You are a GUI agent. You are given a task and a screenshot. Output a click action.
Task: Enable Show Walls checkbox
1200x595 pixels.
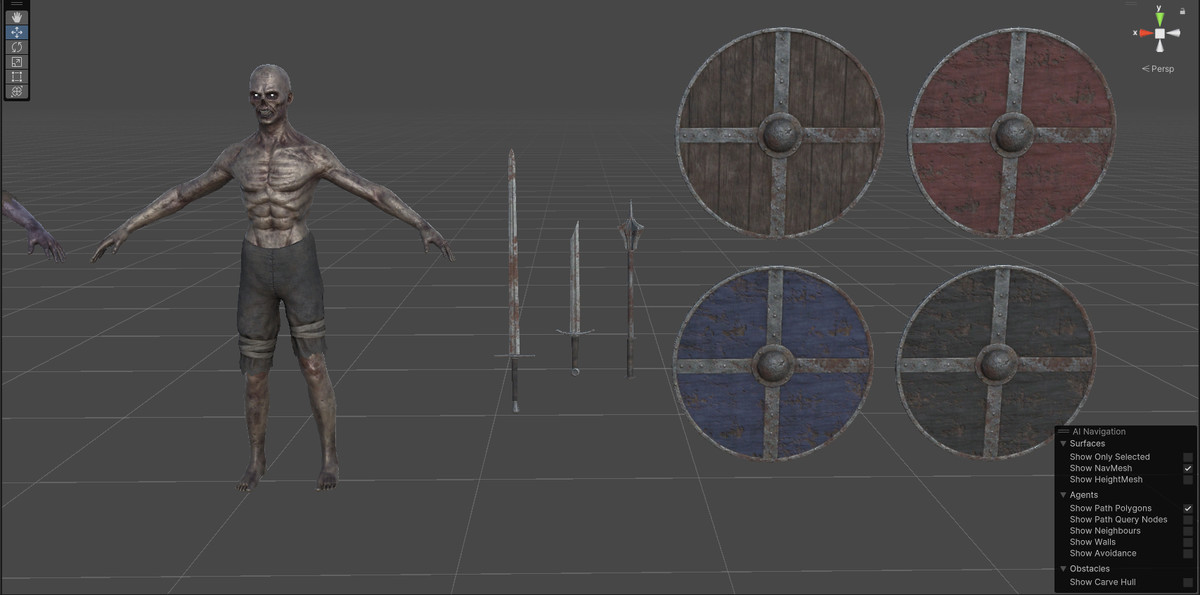(1188, 542)
